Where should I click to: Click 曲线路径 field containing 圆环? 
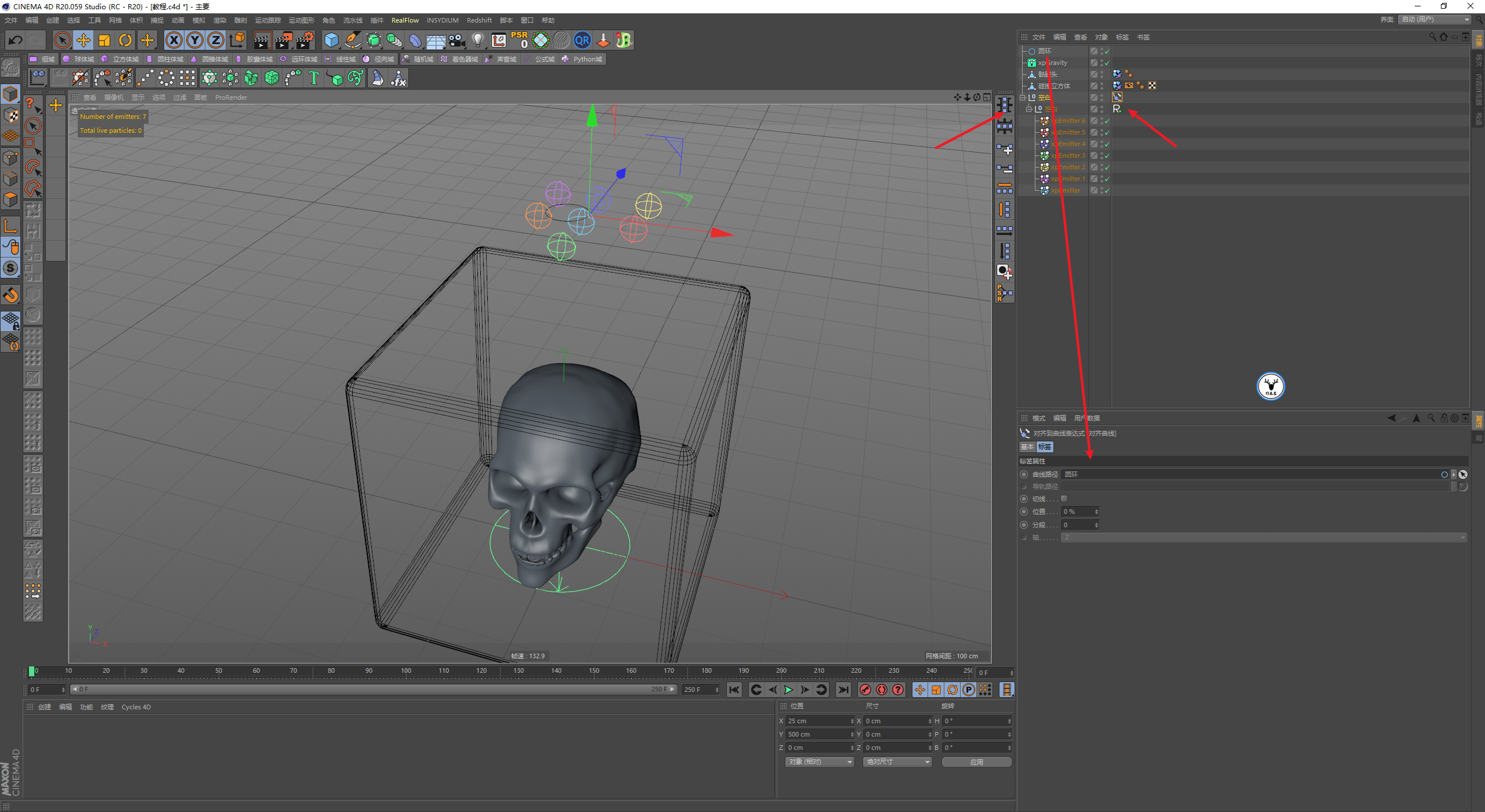[x=1254, y=474]
